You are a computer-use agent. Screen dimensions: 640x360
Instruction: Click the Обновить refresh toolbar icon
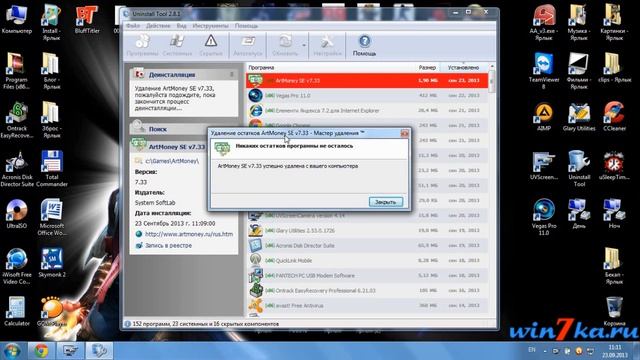pos(285,45)
